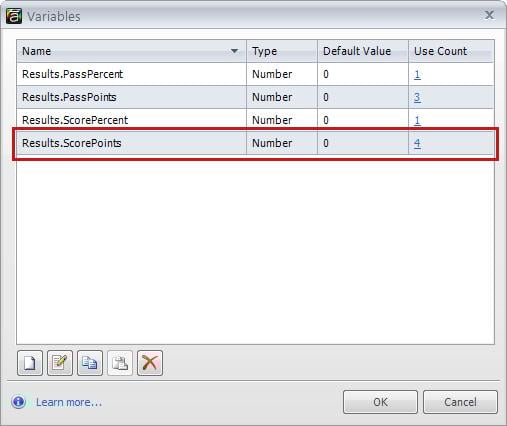Close the Variables dialog
The height and width of the screenshot is (426, 507).
coord(489,15)
